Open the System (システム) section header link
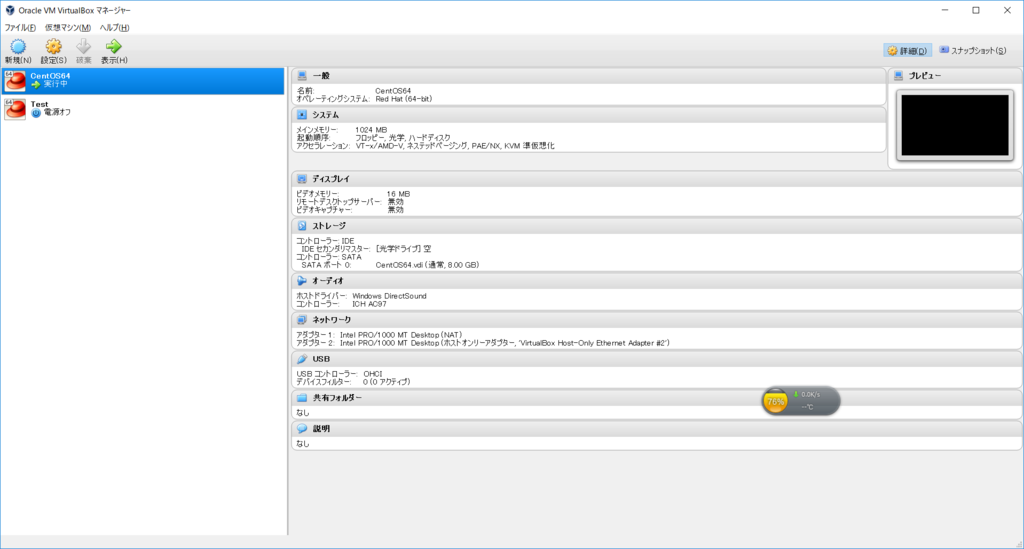This screenshot has width=1024, height=549. (325, 115)
